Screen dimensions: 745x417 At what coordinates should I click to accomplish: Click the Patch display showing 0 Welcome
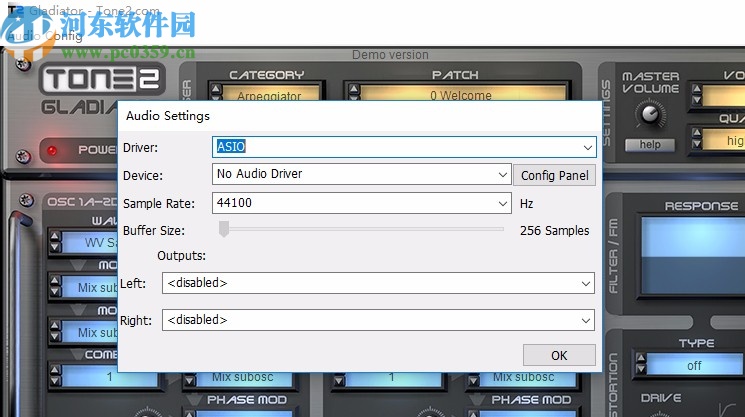[464, 94]
